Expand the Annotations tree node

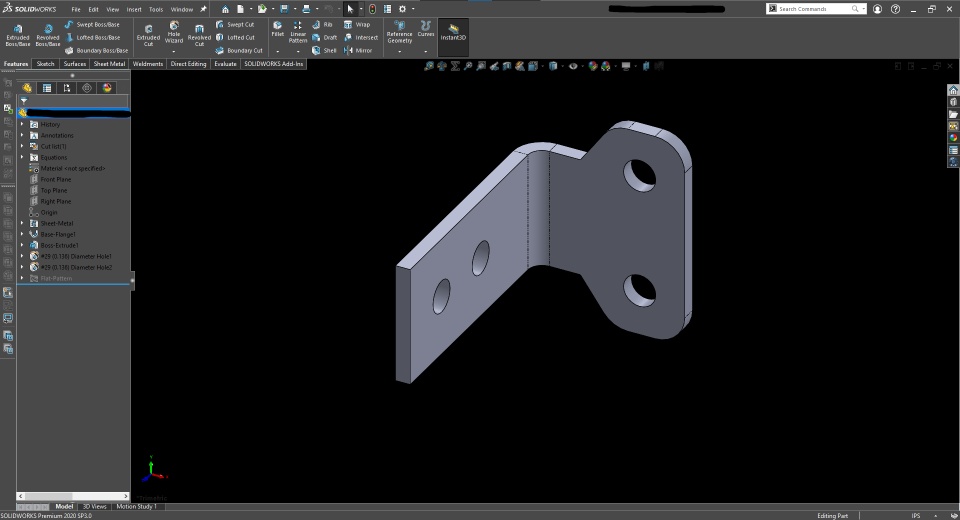[x=22, y=135]
